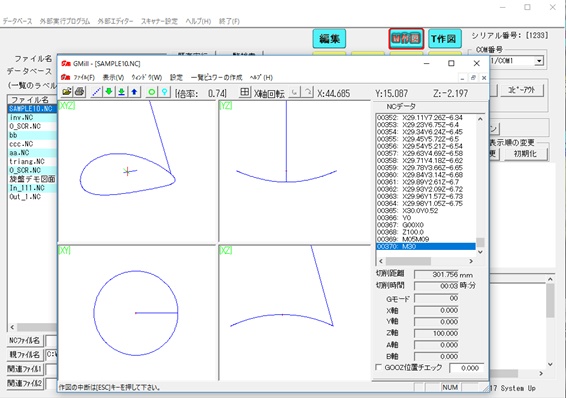Click the rotate counterclockwise X-axis icon

pyautogui.click(x=295, y=93)
